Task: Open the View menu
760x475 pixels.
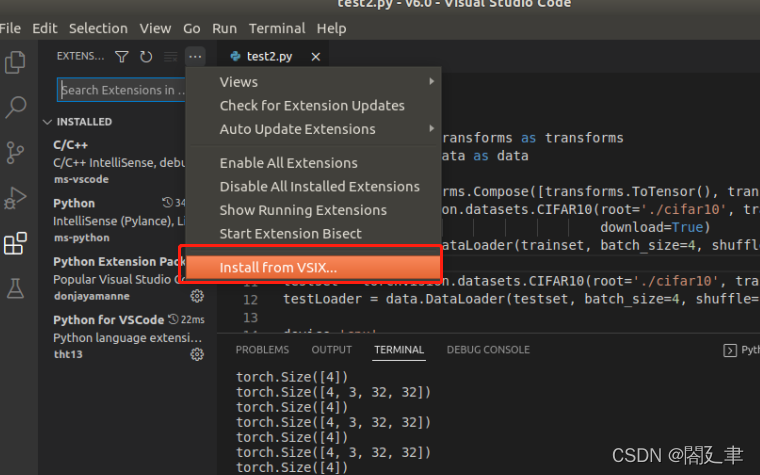Action: pyautogui.click(x=156, y=29)
